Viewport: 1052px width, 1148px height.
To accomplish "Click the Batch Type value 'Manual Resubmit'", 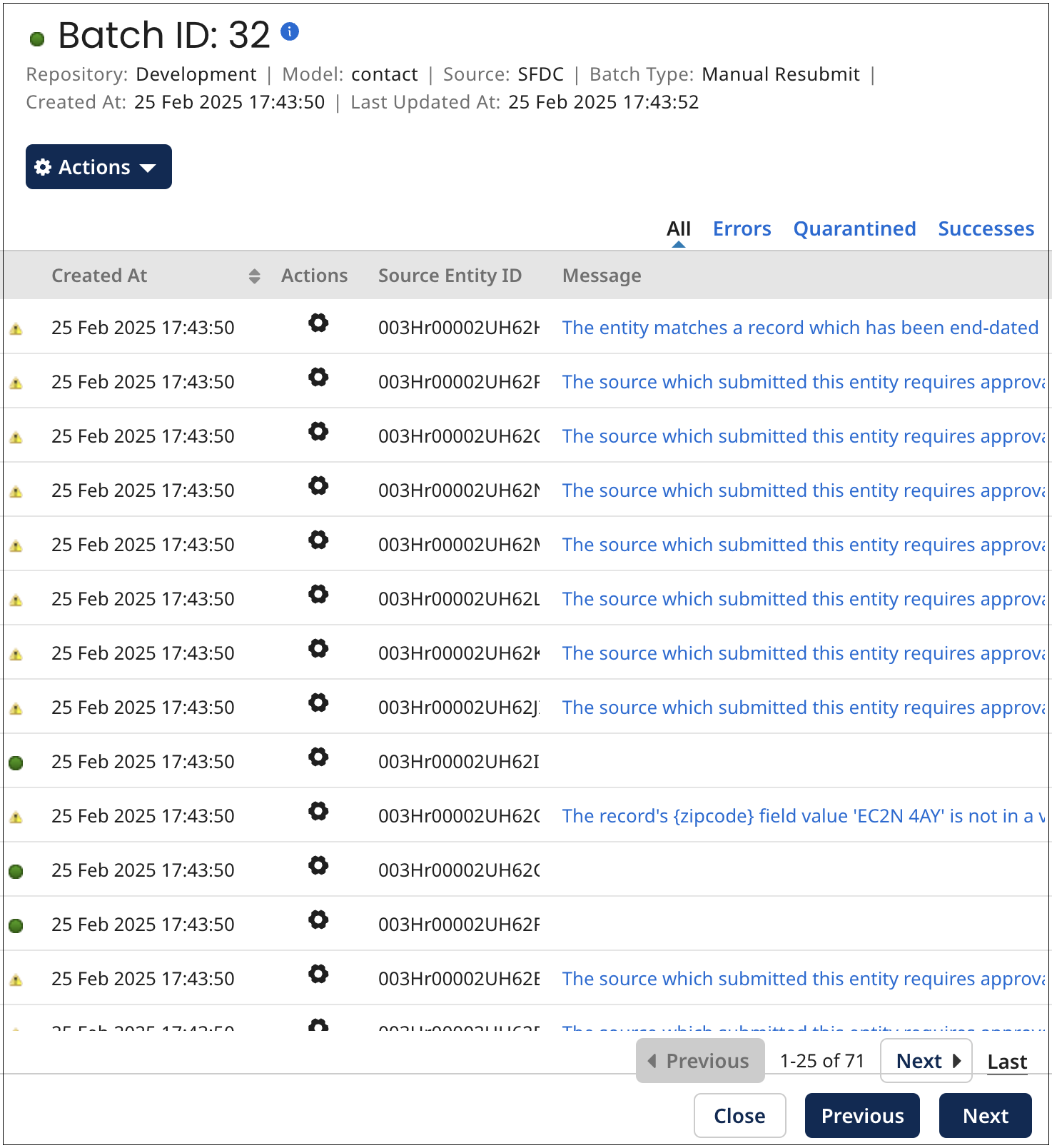I will tap(781, 74).
